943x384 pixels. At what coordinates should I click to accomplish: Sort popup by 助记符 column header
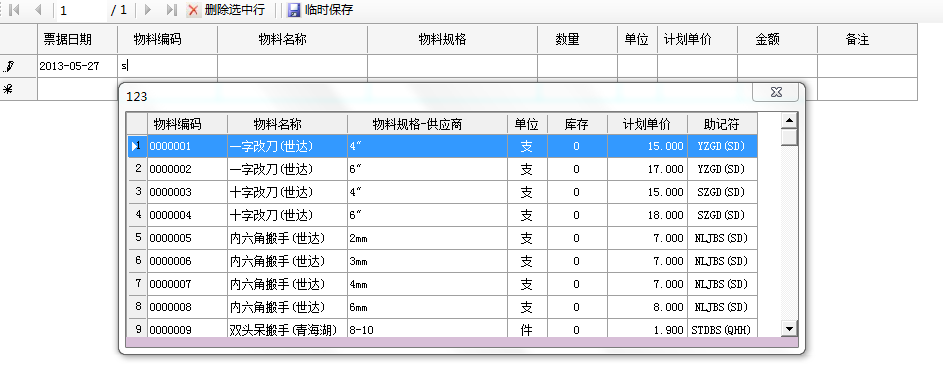pos(722,124)
